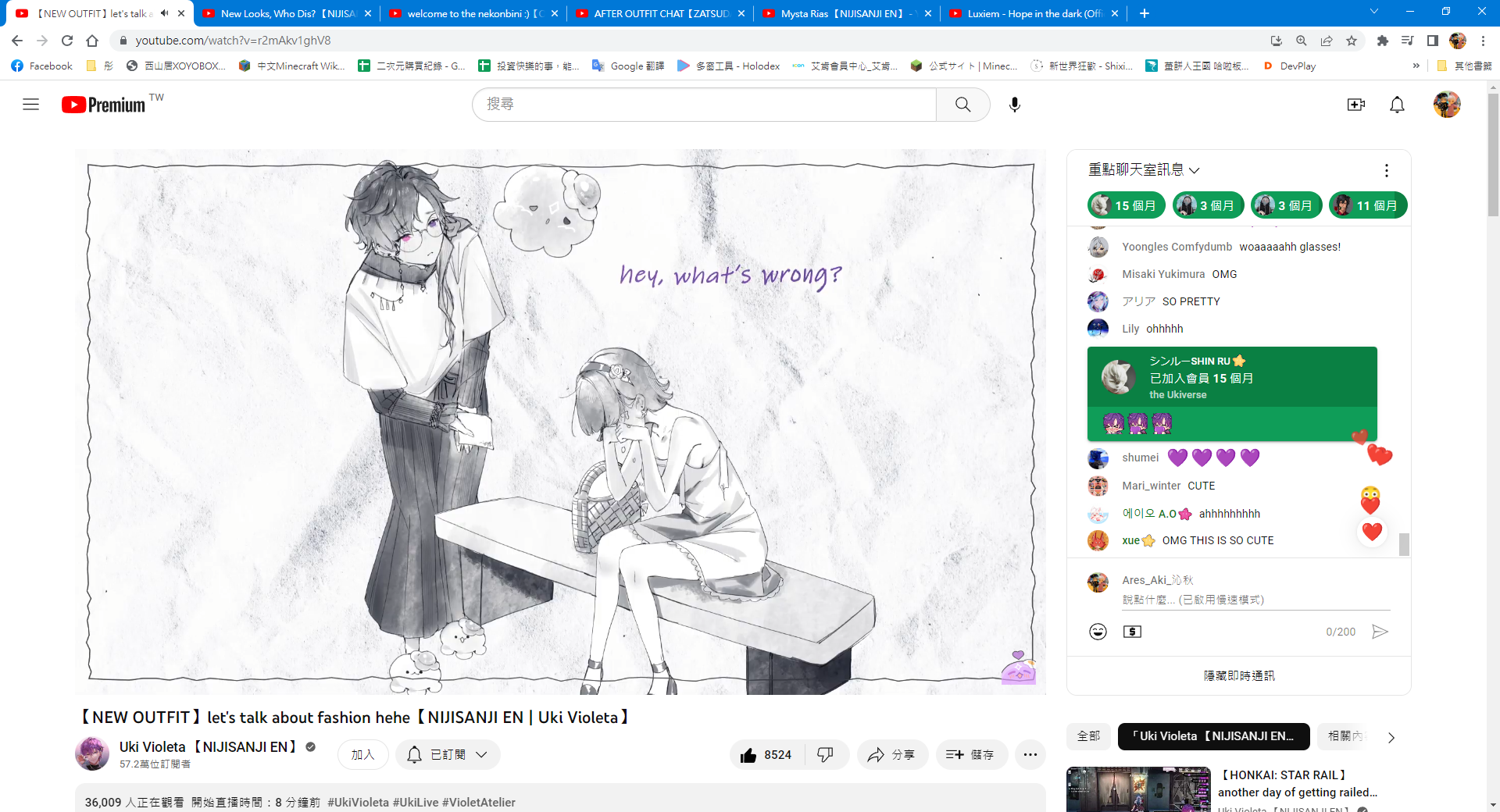The height and width of the screenshot is (812, 1500).
Task: Open the YouTube hamburger guide menu
Action: click(x=30, y=105)
